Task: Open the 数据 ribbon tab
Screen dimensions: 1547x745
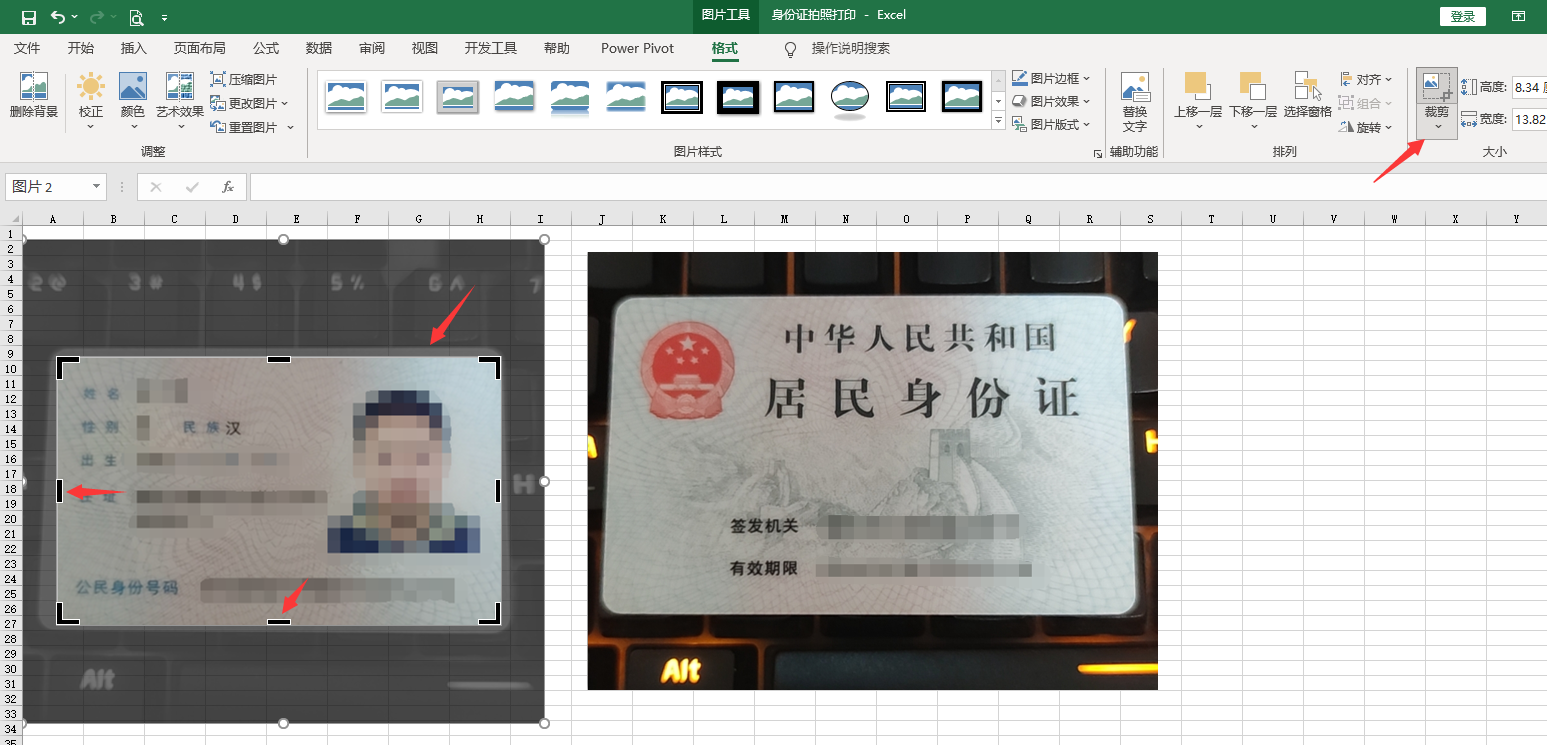Action: click(319, 48)
